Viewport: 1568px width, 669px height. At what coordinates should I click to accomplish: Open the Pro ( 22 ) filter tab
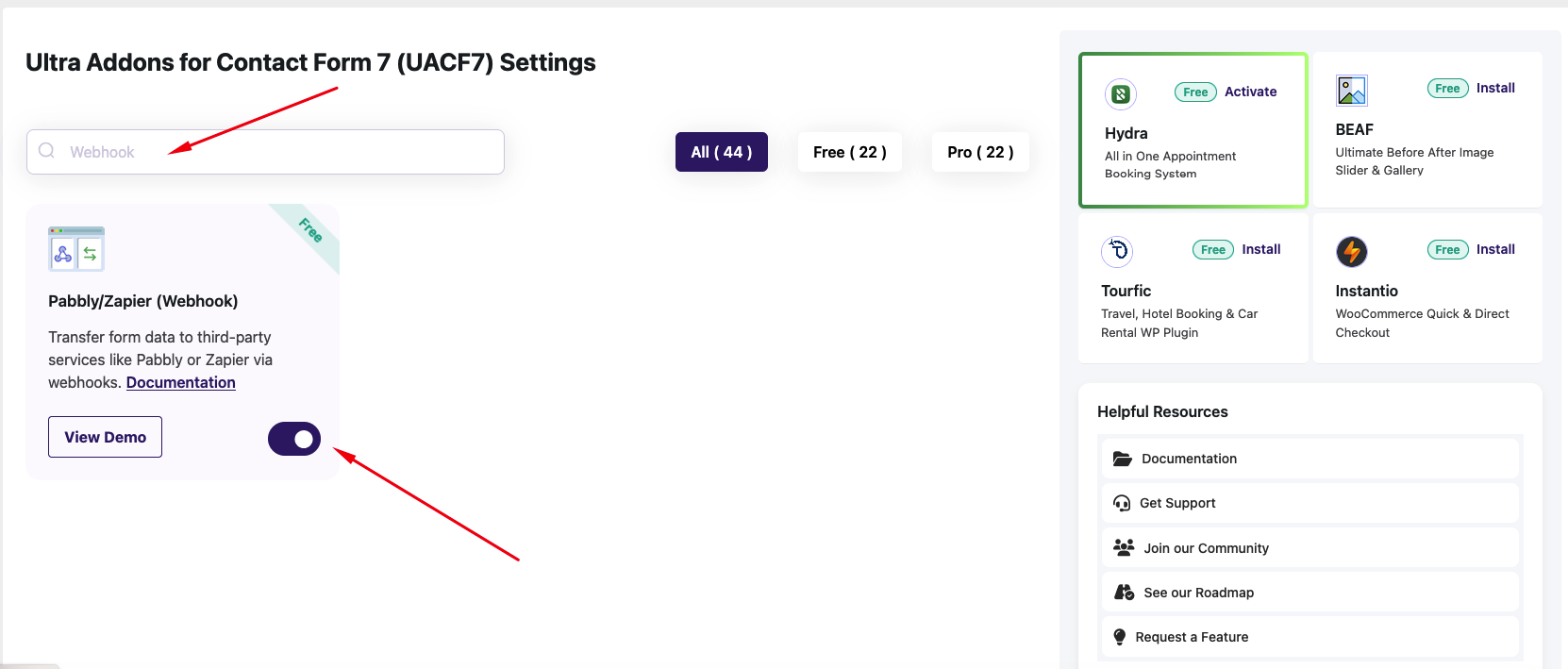click(979, 151)
